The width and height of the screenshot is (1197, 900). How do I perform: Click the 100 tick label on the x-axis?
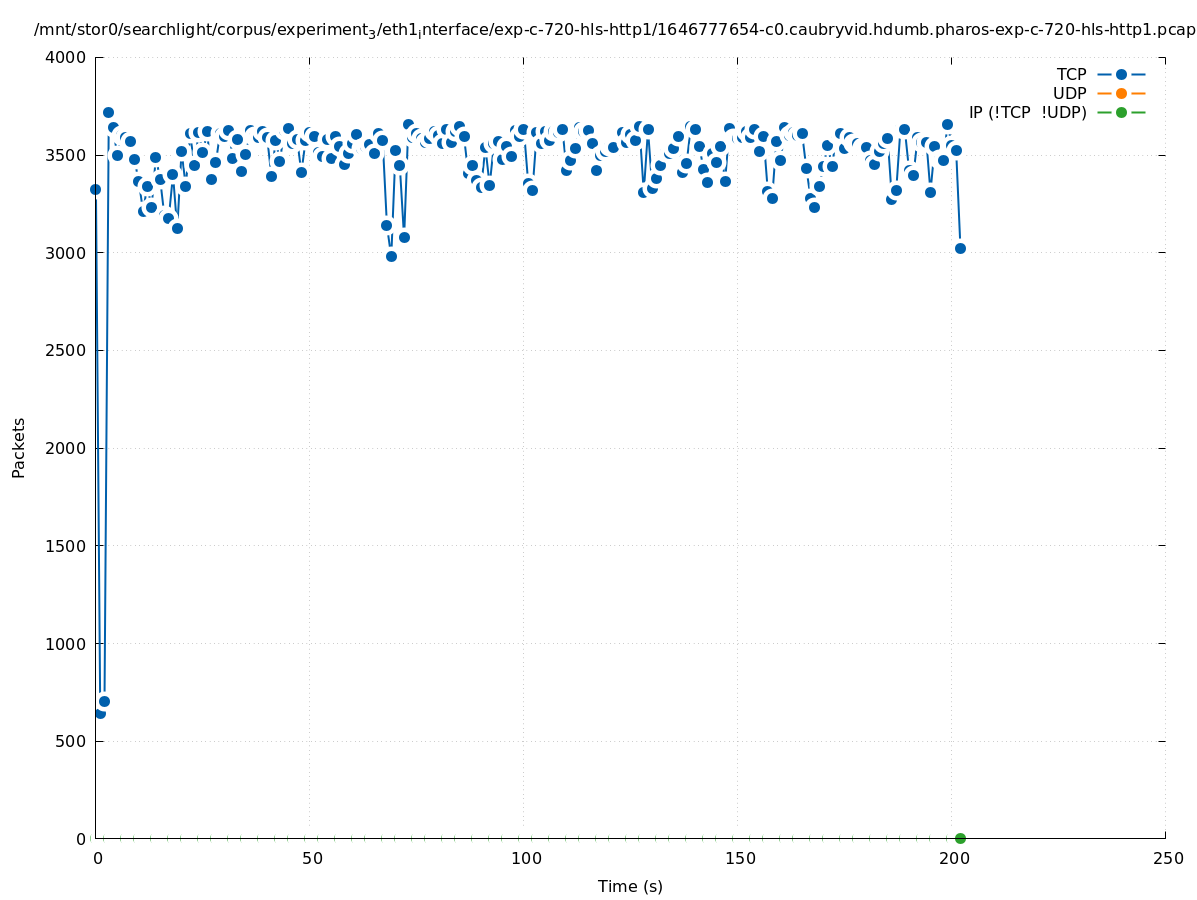[x=525, y=858]
